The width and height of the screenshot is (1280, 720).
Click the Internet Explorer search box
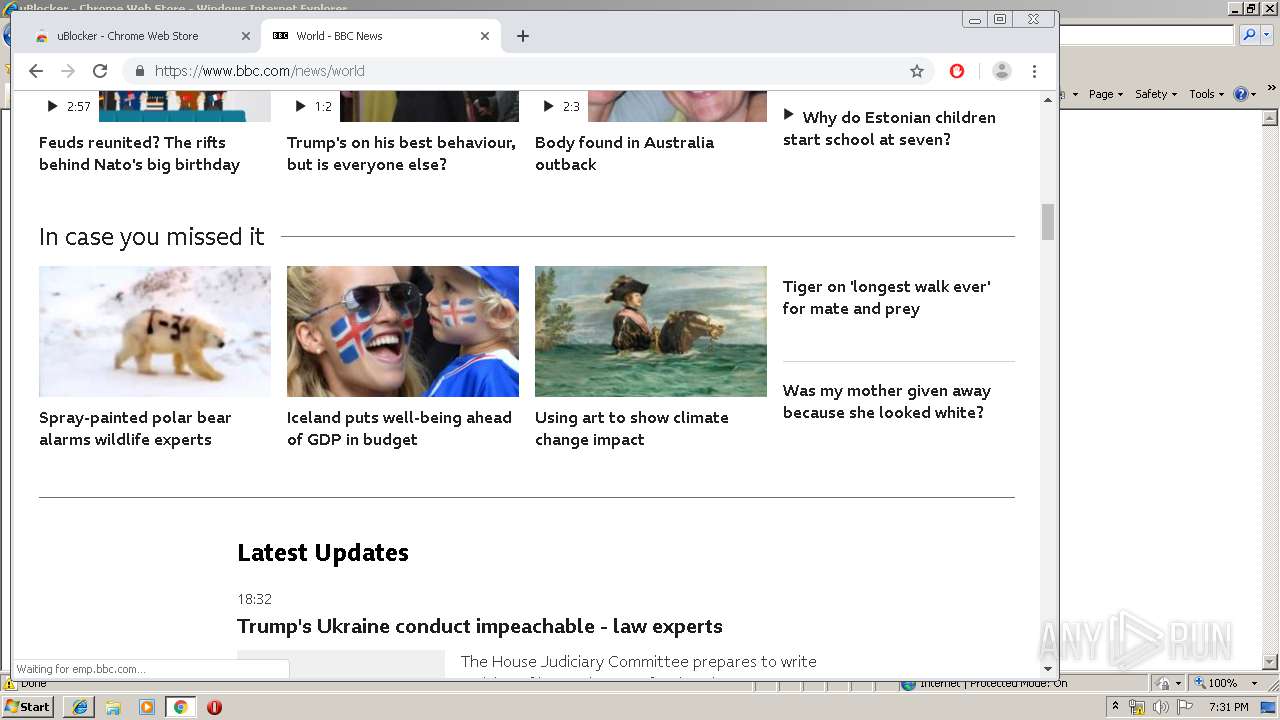point(1147,35)
